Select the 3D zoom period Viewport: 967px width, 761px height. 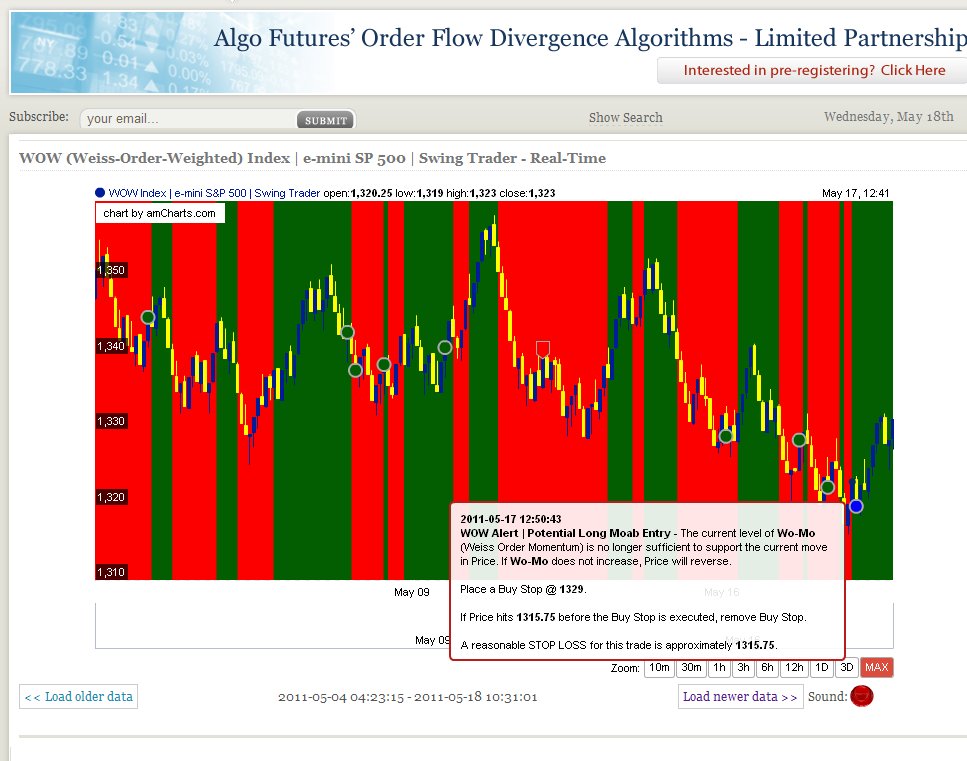coord(847,667)
